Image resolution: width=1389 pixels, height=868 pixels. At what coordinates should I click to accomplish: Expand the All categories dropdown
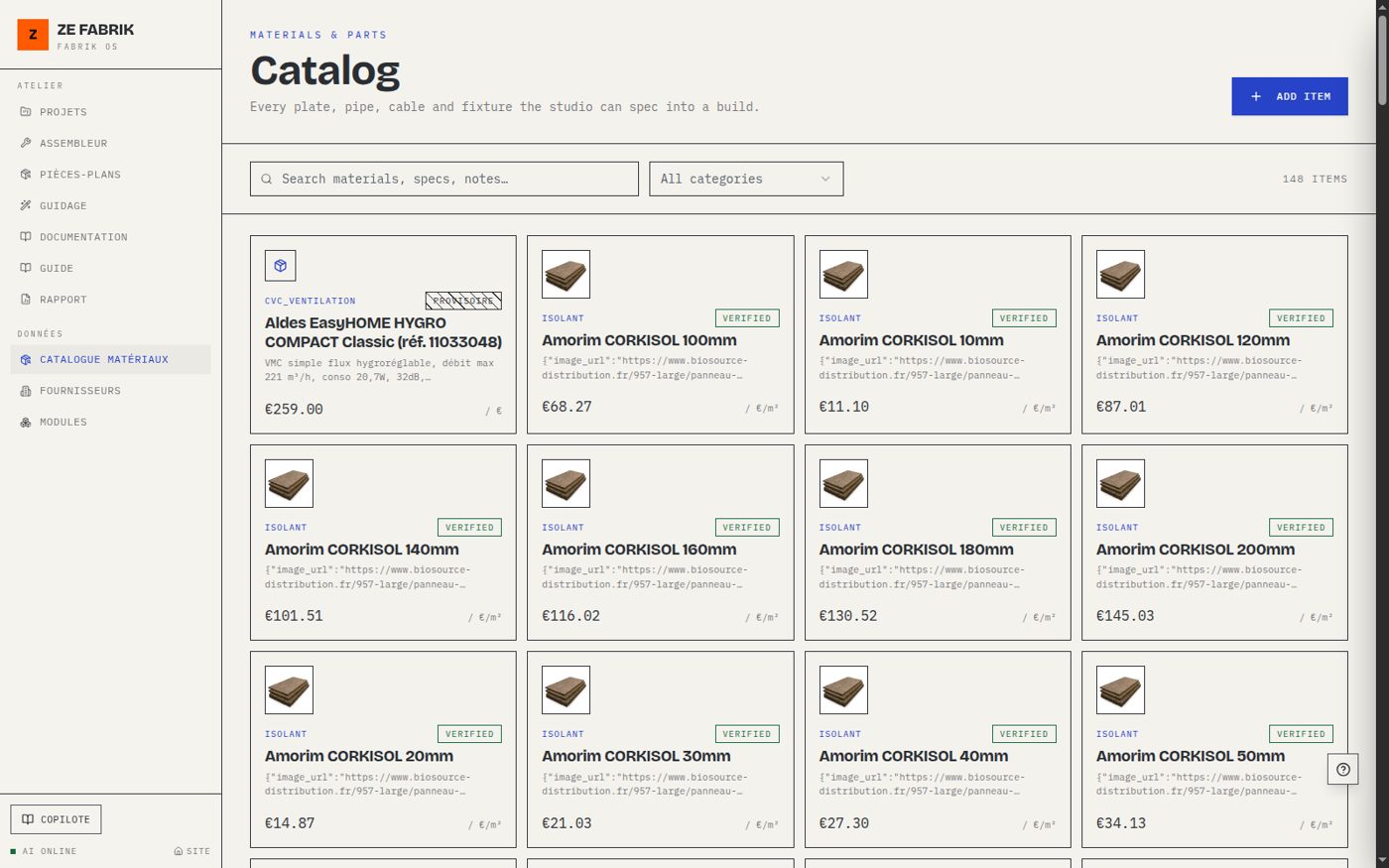(746, 179)
